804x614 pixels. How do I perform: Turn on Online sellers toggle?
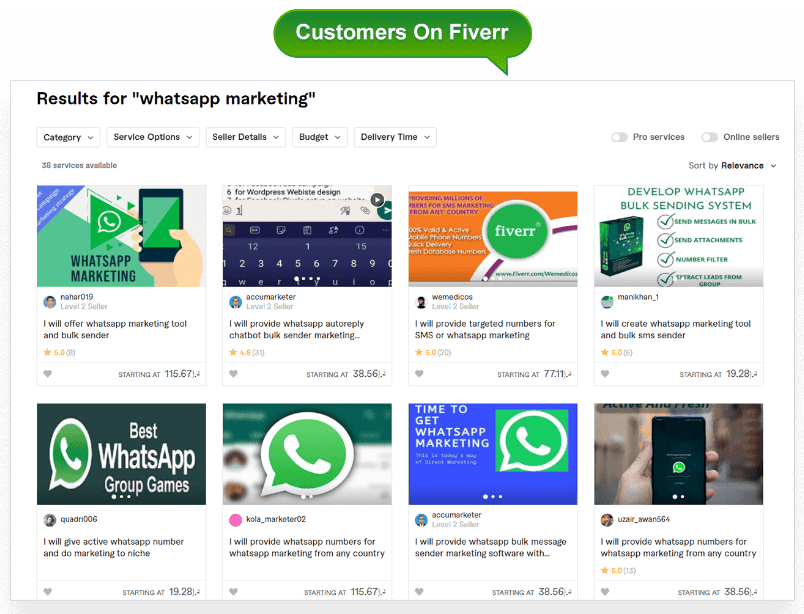pyautogui.click(x=710, y=137)
